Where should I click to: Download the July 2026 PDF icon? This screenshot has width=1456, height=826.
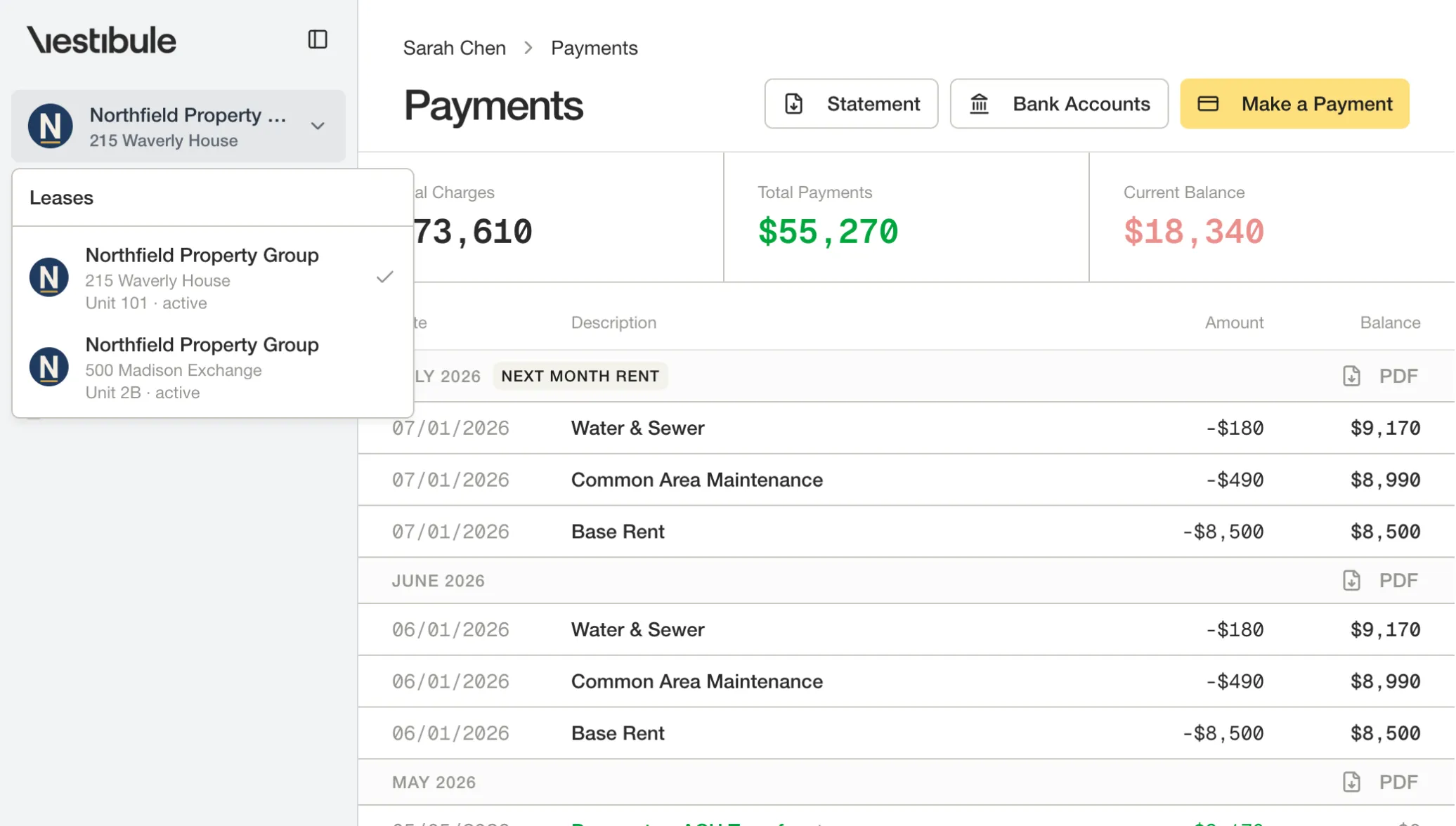coord(1351,376)
